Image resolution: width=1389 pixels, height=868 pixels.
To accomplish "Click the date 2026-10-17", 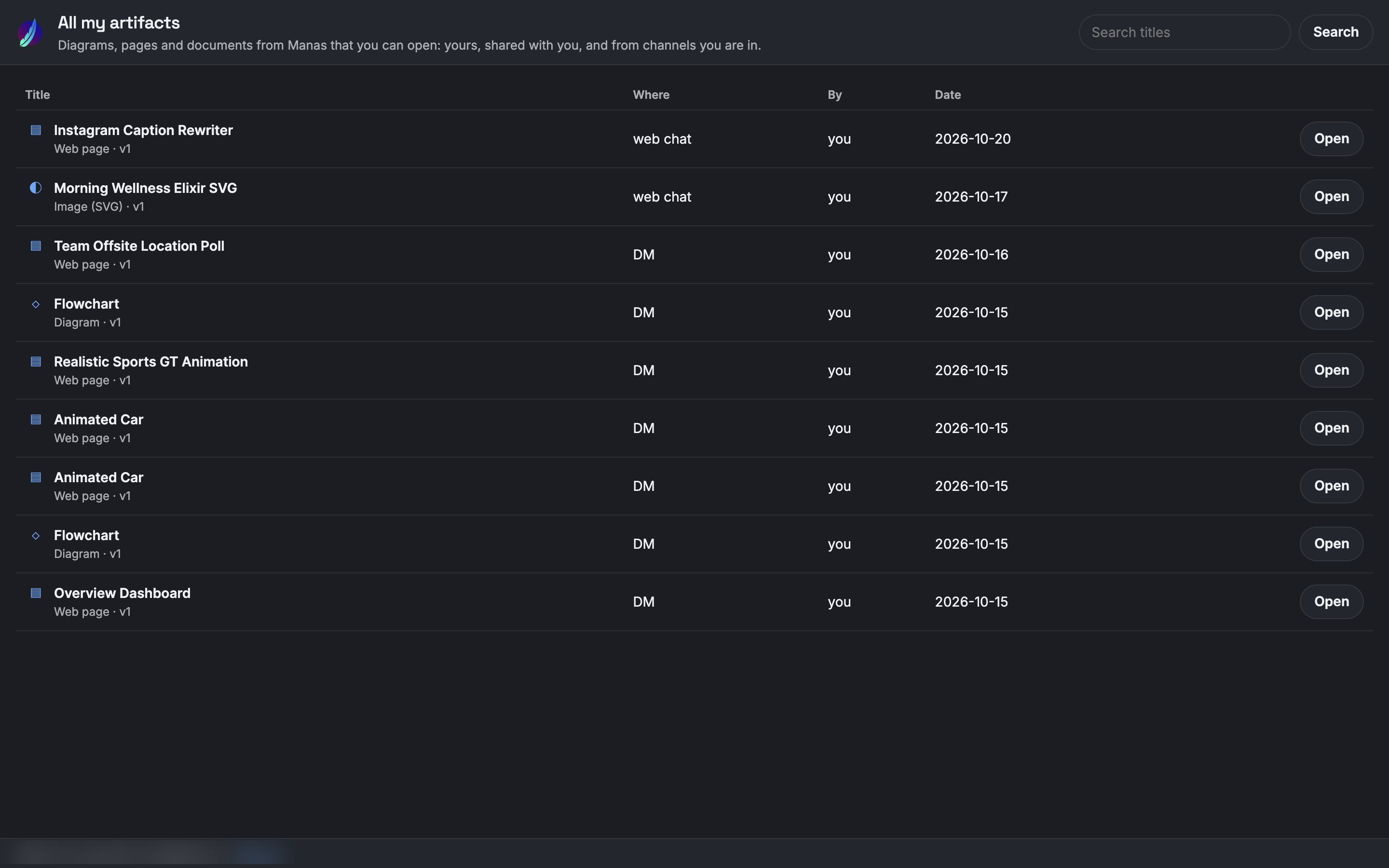I will click(x=970, y=197).
